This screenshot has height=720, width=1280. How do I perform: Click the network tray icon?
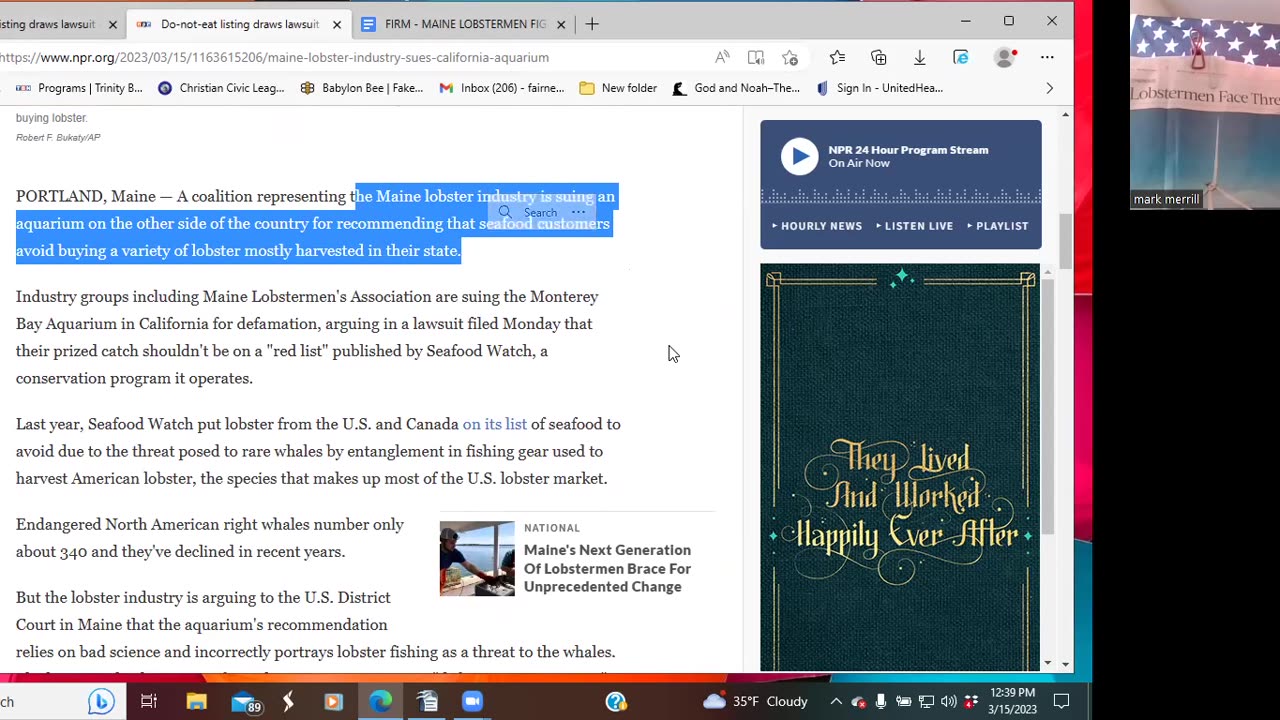click(926, 701)
